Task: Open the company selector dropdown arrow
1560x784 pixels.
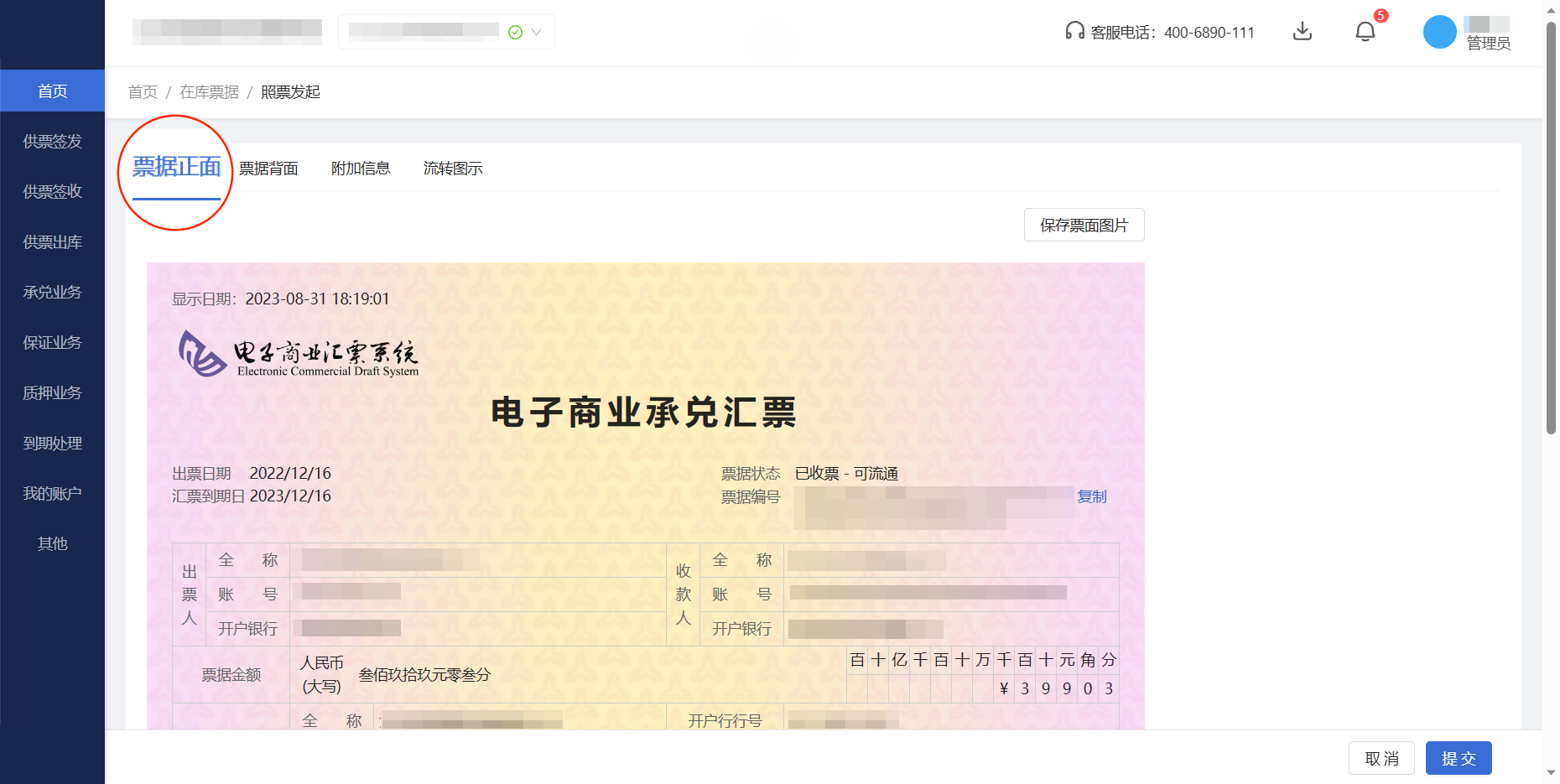Action: [x=538, y=32]
